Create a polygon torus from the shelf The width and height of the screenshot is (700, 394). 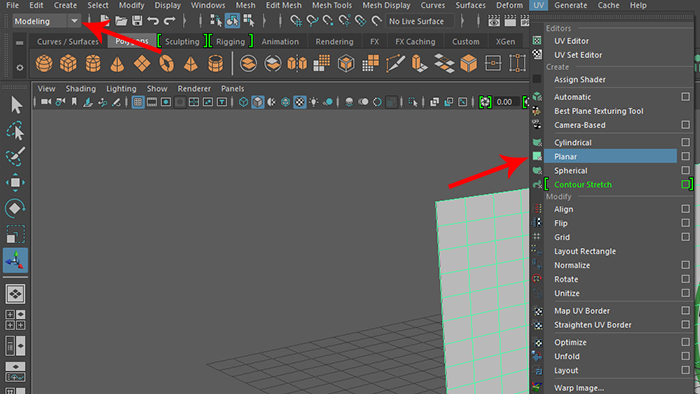point(167,63)
